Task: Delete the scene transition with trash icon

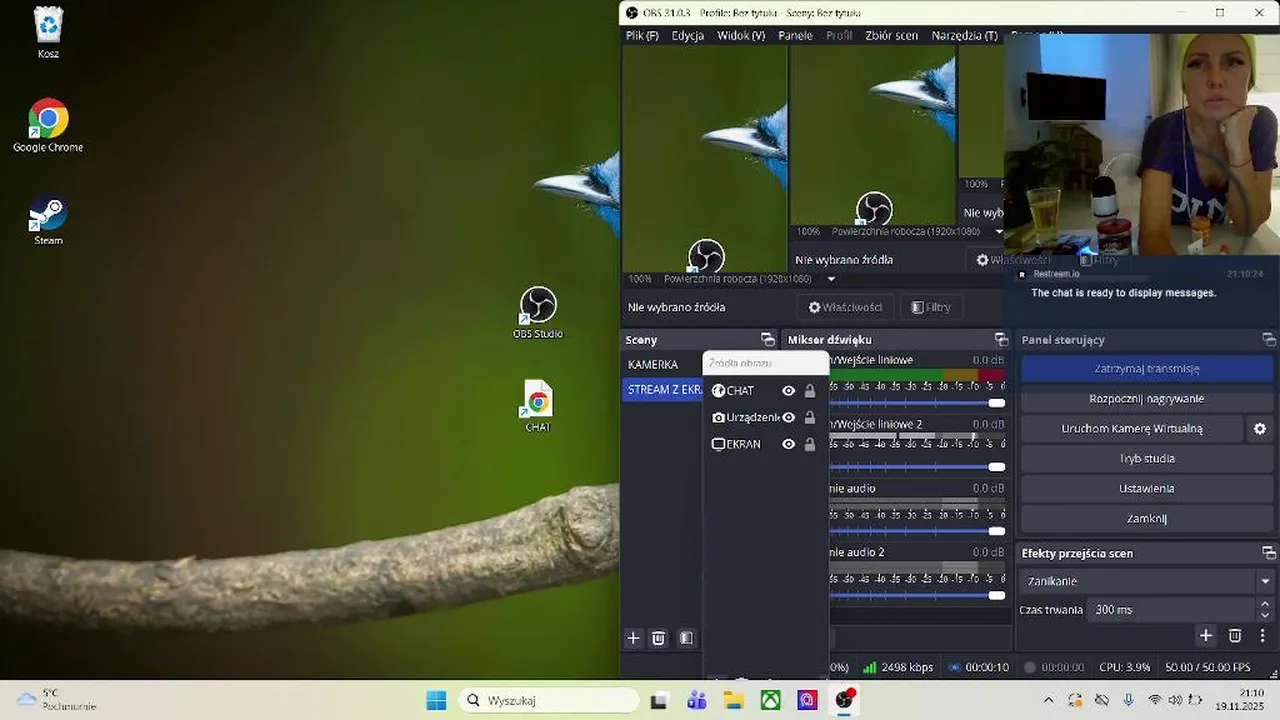Action: click(x=1235, y=636)
